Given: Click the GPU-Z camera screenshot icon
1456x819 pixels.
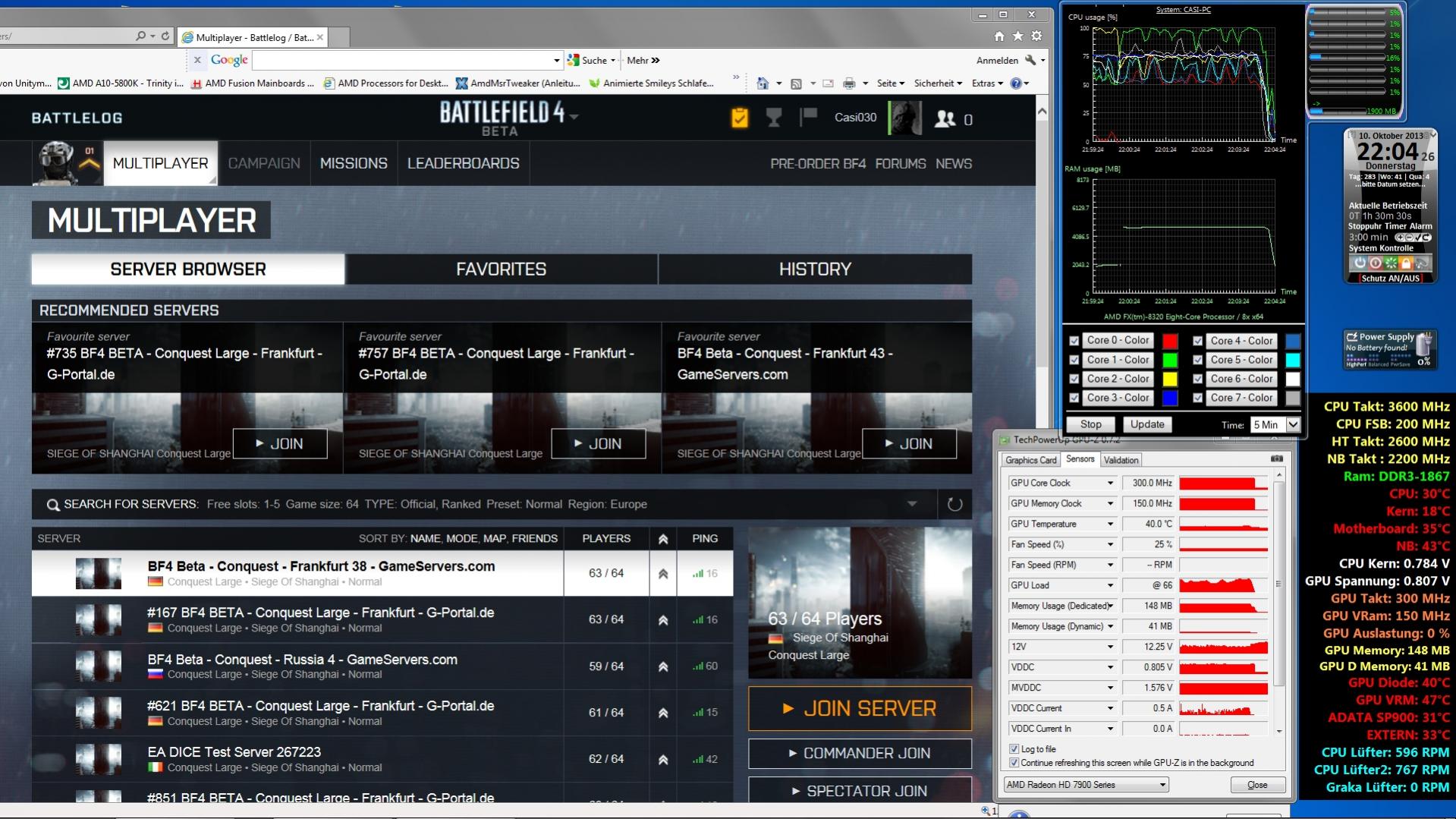Looking at the screenshot, I should point(1277,459).
